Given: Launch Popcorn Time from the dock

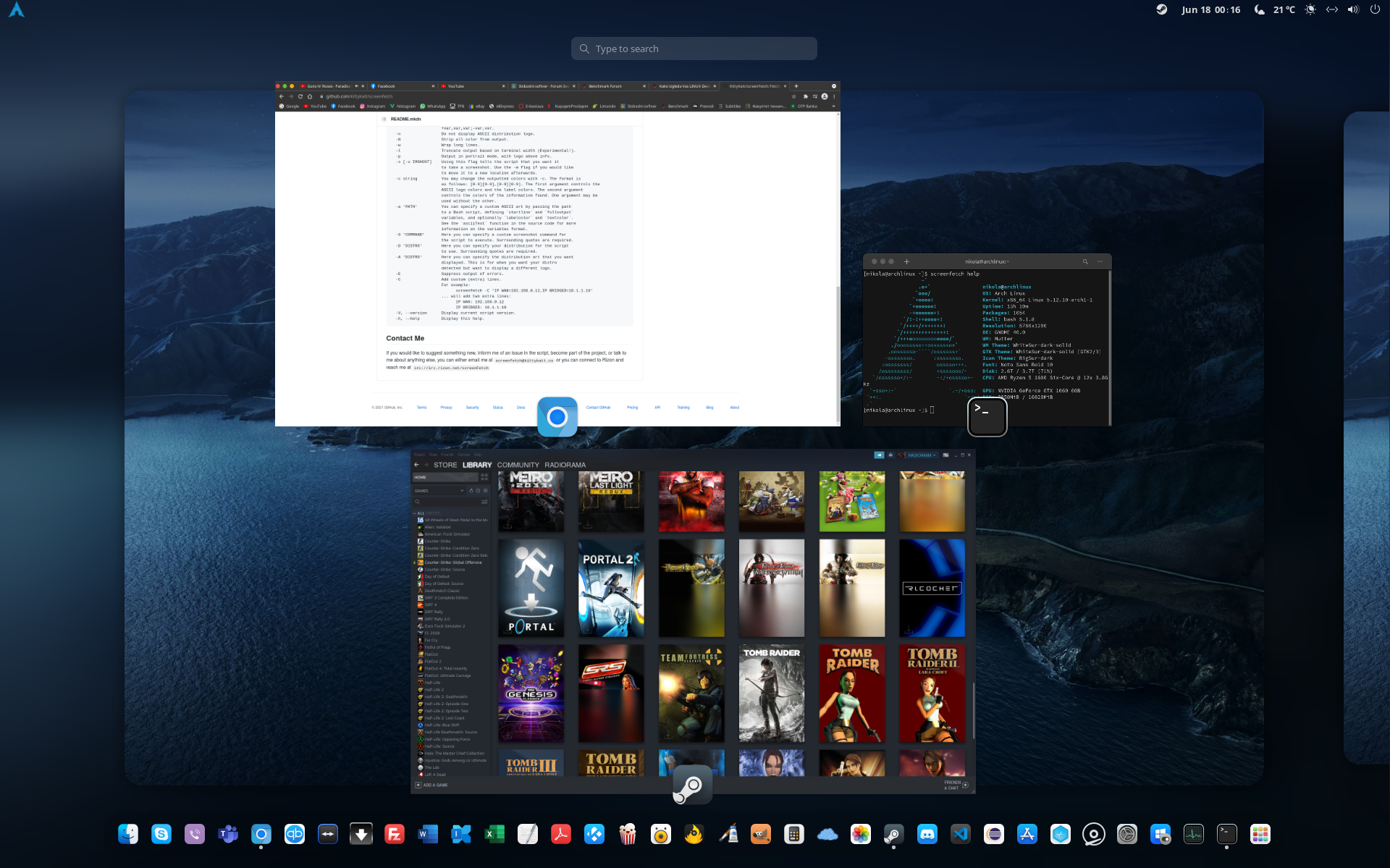Looking at the screenshot, I should point(628,834).
